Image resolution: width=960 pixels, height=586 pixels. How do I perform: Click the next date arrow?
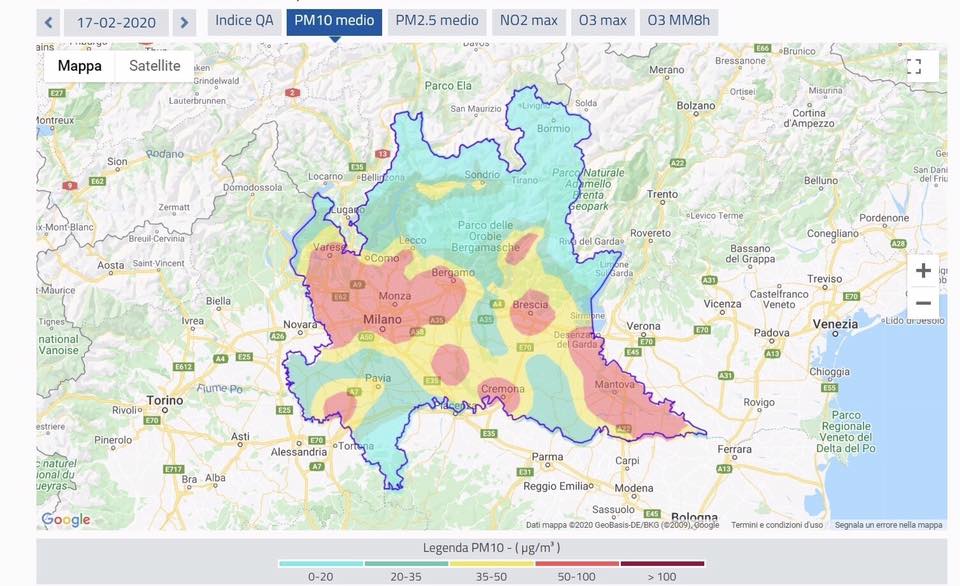pyautogui.click(x=184, y=21)
